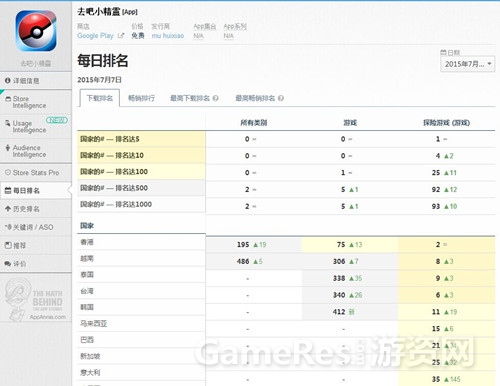This screenshot has height=386, width=500.
Task: Click the 92 ▲12 adventure games cell
Action: 446,190
